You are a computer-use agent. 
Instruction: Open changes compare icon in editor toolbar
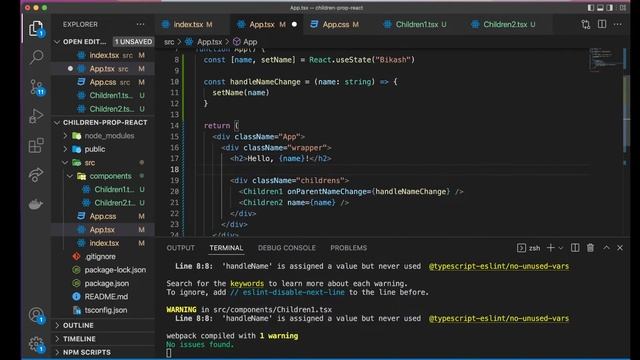pos(586,24)
